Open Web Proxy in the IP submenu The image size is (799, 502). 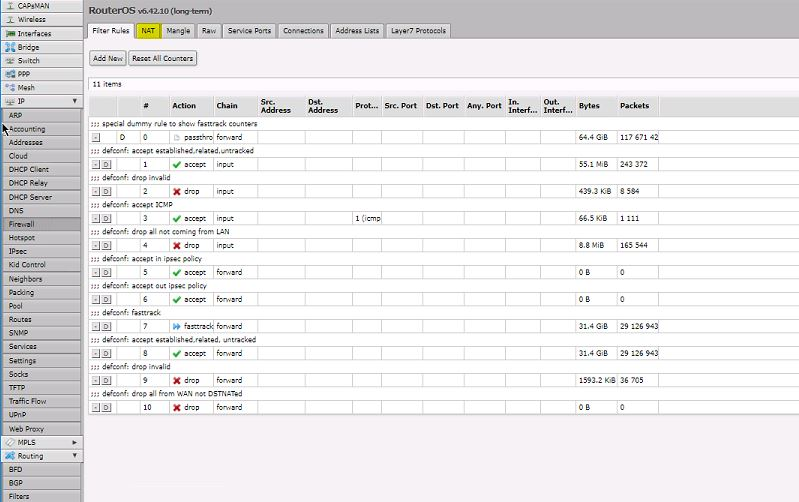click(x=41, y=429)
